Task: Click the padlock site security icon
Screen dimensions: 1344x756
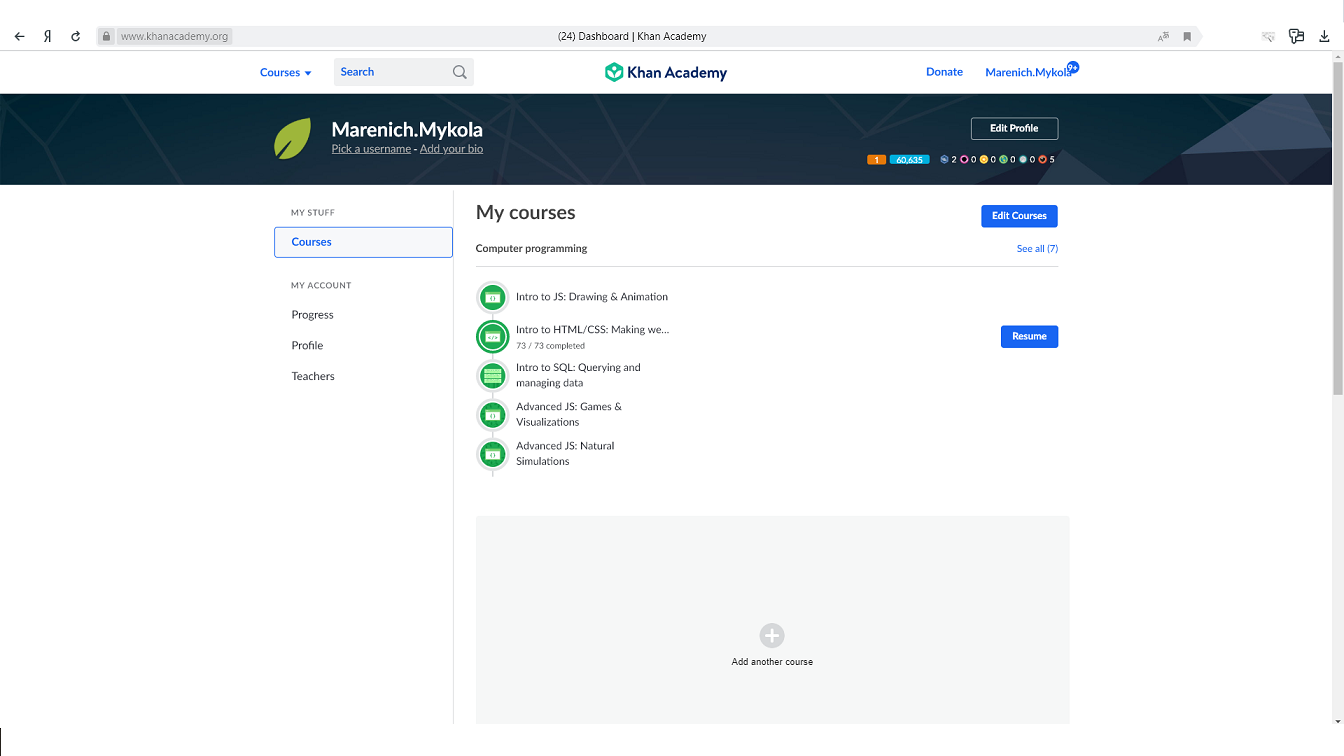Action: tap(106, 36)
